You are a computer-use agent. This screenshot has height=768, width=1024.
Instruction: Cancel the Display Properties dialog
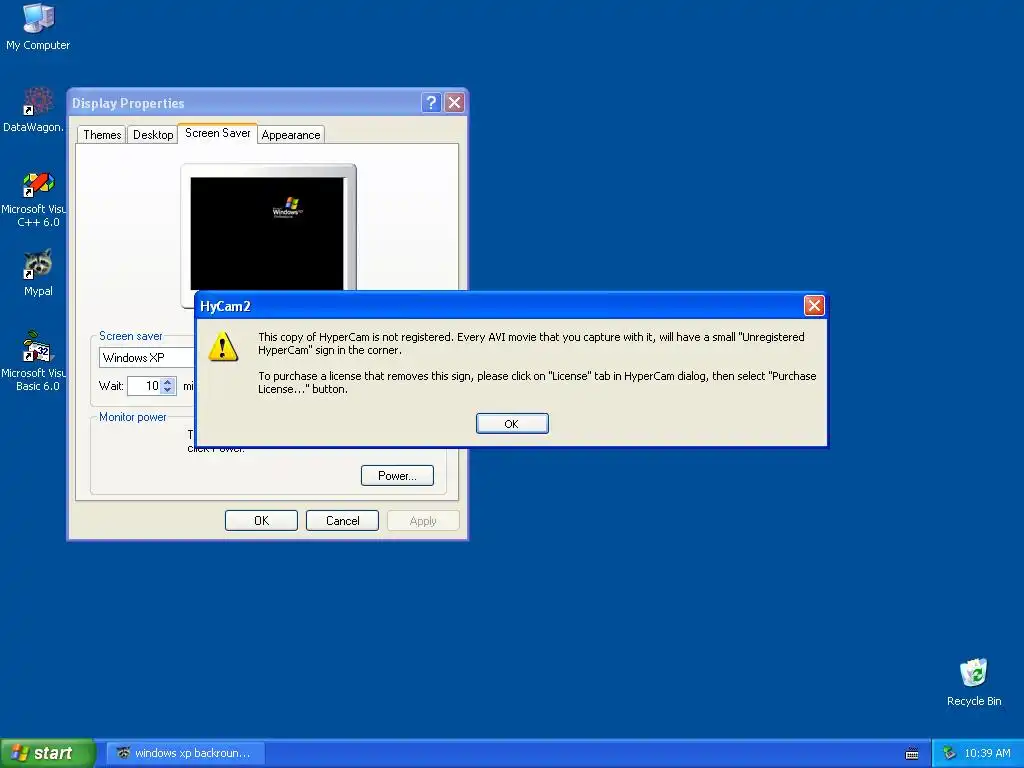[342, 520]
